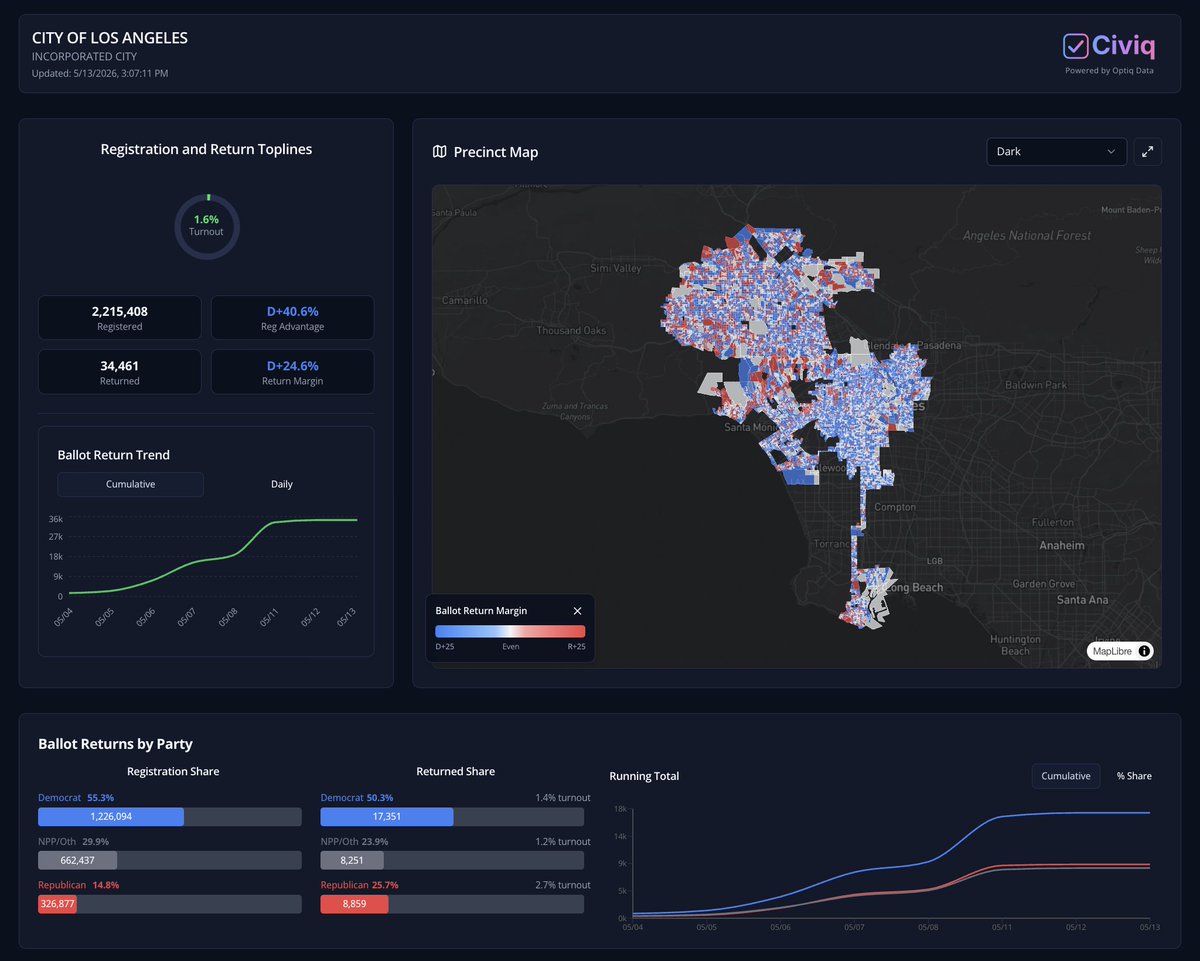The height and width of the screenshot is (961, 1200).
Task: Click the Democrat 55.3% registration label
Action: (76, 798)
